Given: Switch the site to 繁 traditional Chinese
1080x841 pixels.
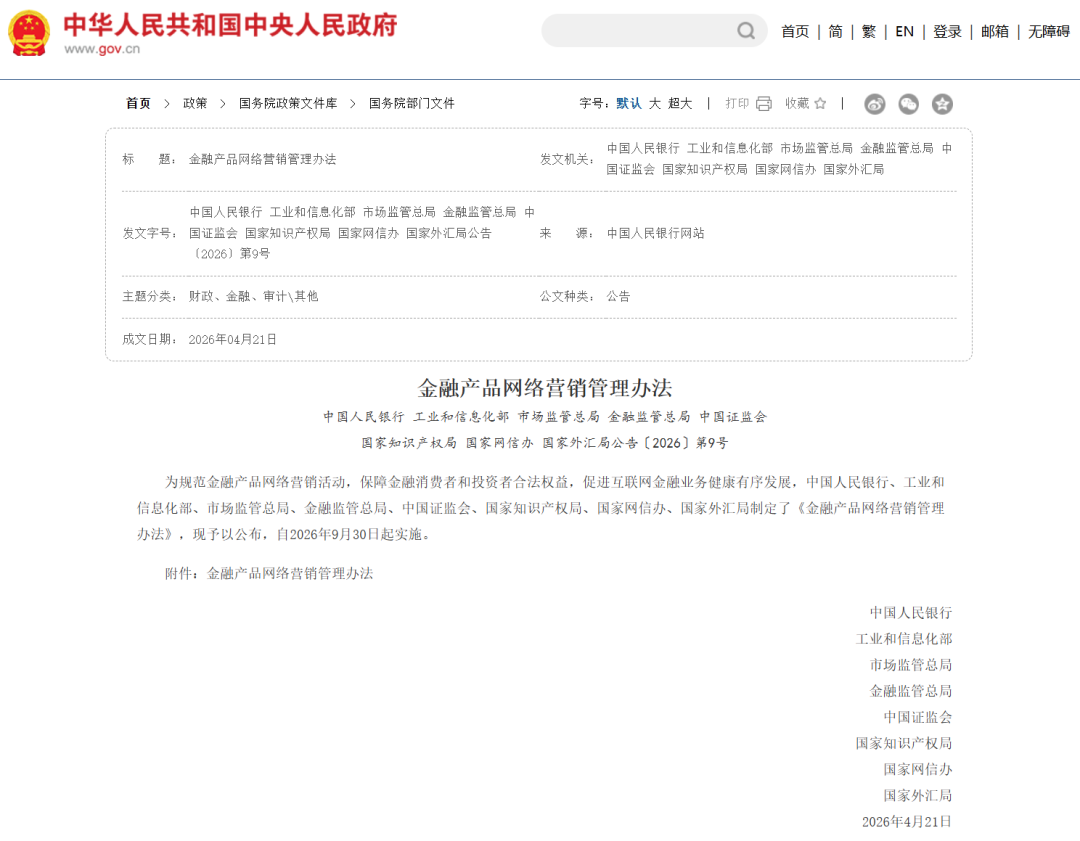Looking at the screenshot, I should pos(869,32).
